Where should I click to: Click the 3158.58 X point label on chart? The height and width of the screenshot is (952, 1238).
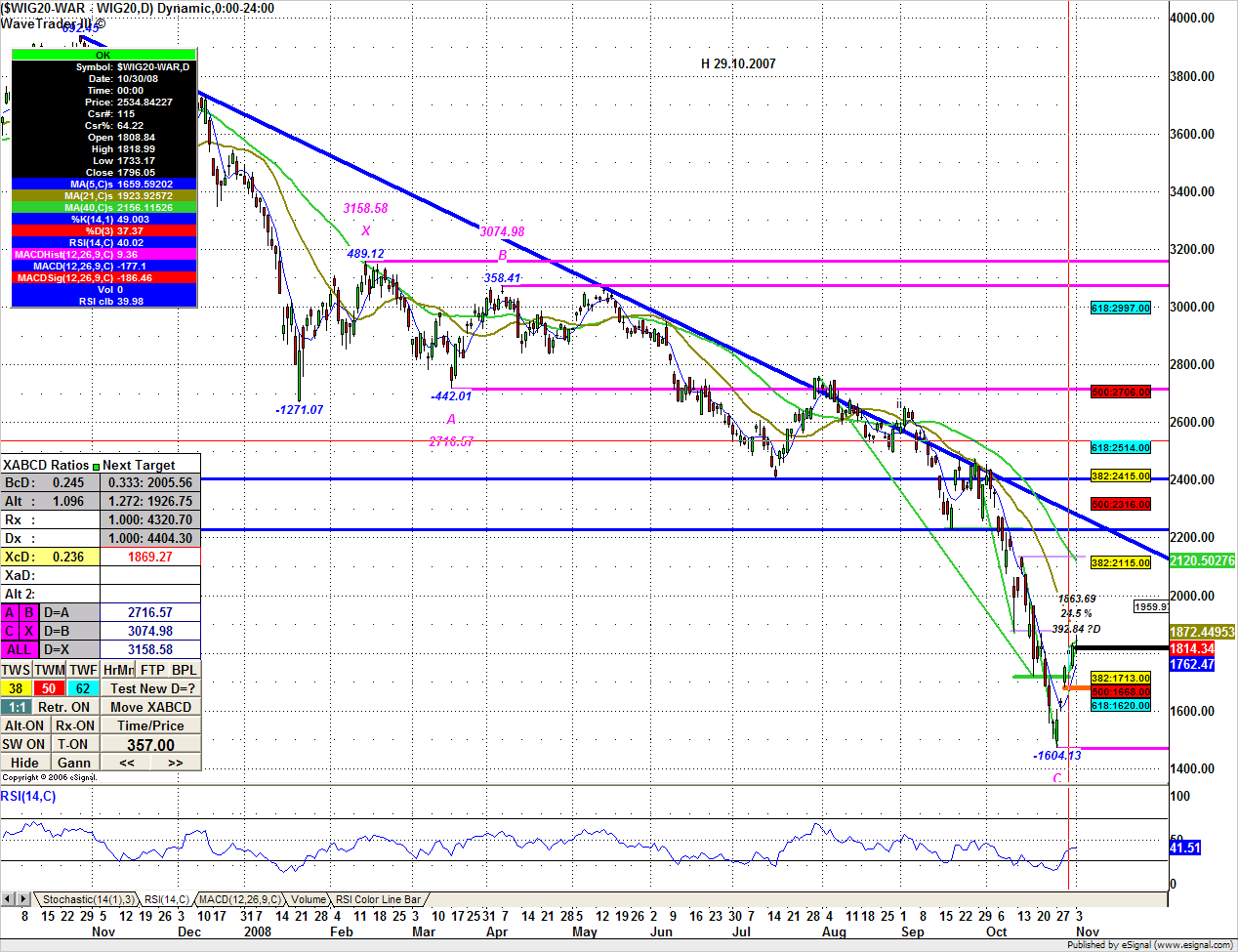(365, 208)
